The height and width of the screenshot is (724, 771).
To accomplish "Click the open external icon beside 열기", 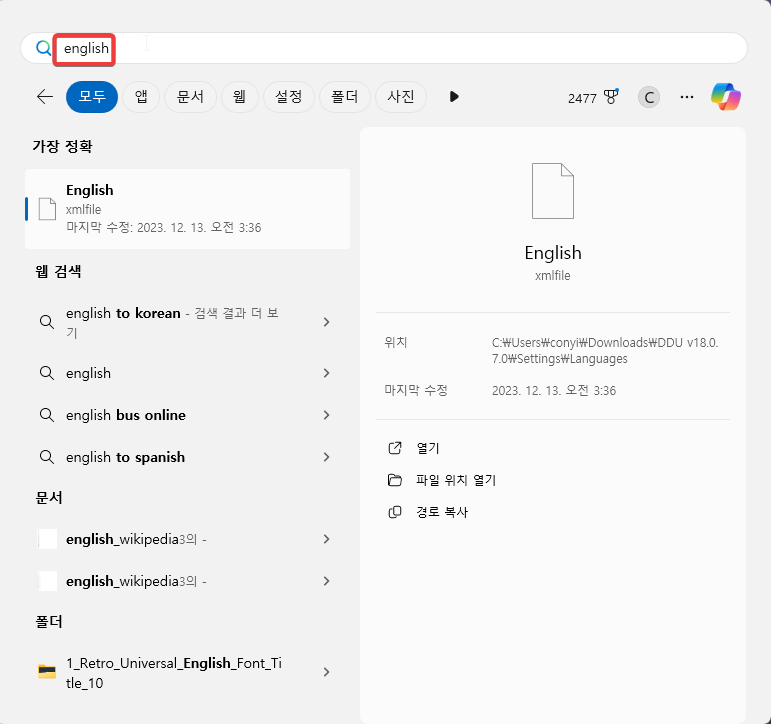I will point(395,448).
